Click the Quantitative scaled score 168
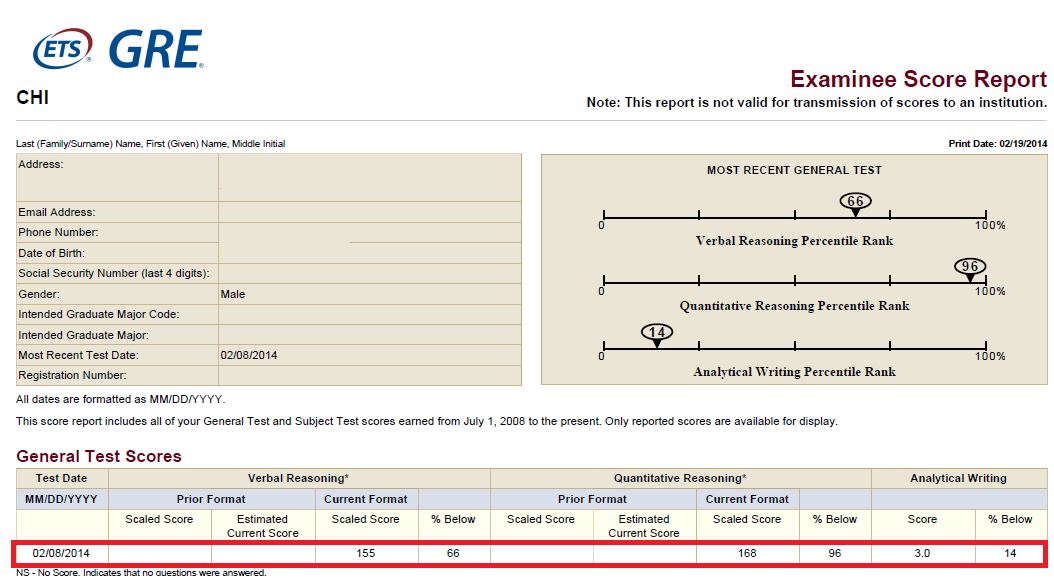1054x578 pixels. point(747,554)
